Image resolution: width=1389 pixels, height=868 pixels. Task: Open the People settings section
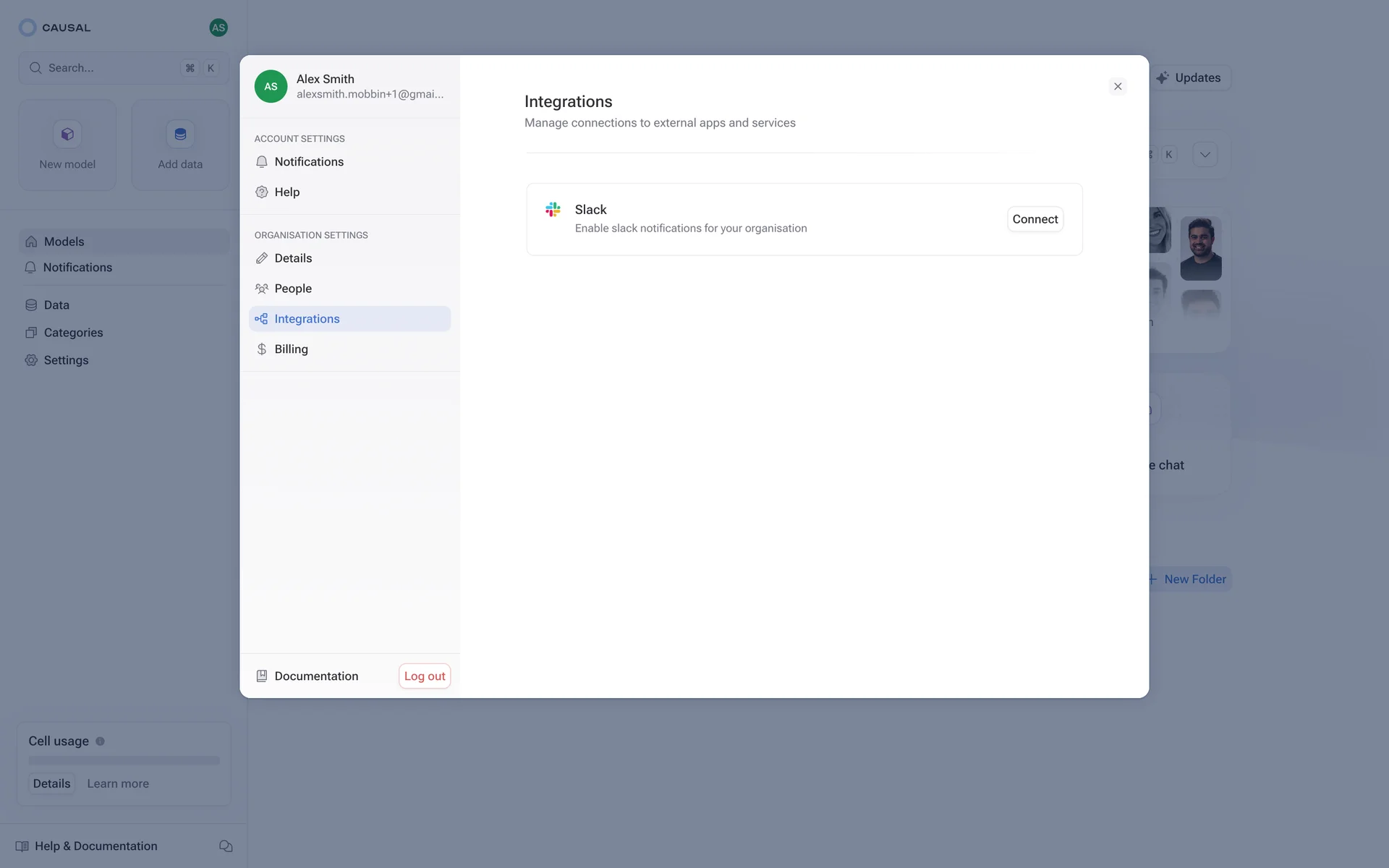[293, 289]
